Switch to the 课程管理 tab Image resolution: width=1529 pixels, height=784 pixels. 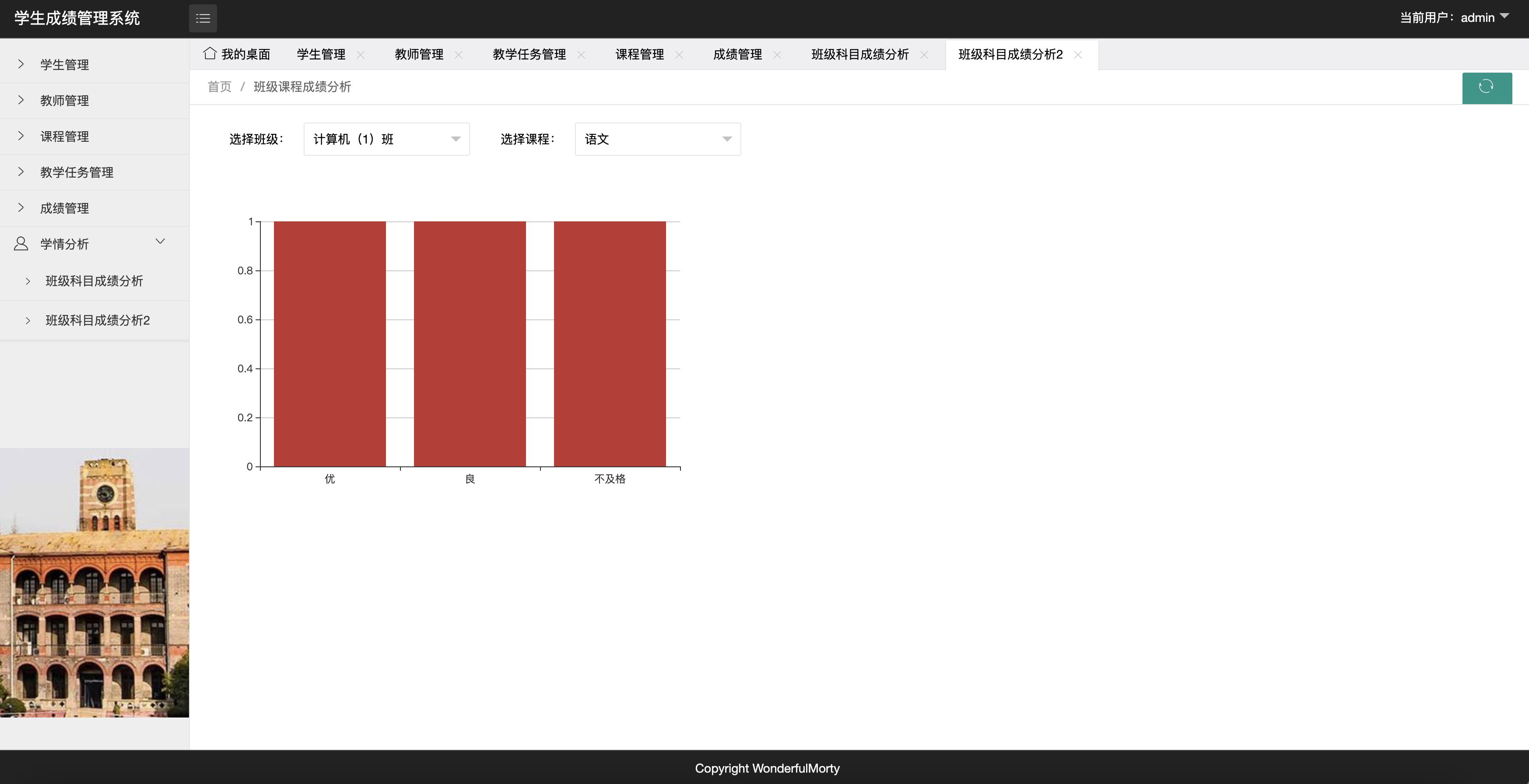pos(639,55)
